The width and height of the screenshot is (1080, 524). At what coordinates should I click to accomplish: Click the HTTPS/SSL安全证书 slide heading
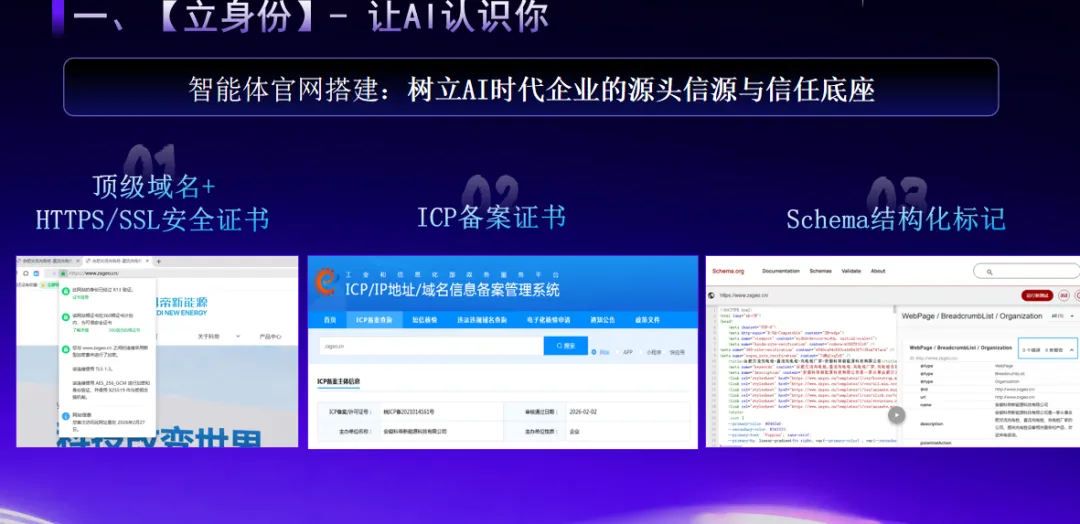[x=152, y=220]
